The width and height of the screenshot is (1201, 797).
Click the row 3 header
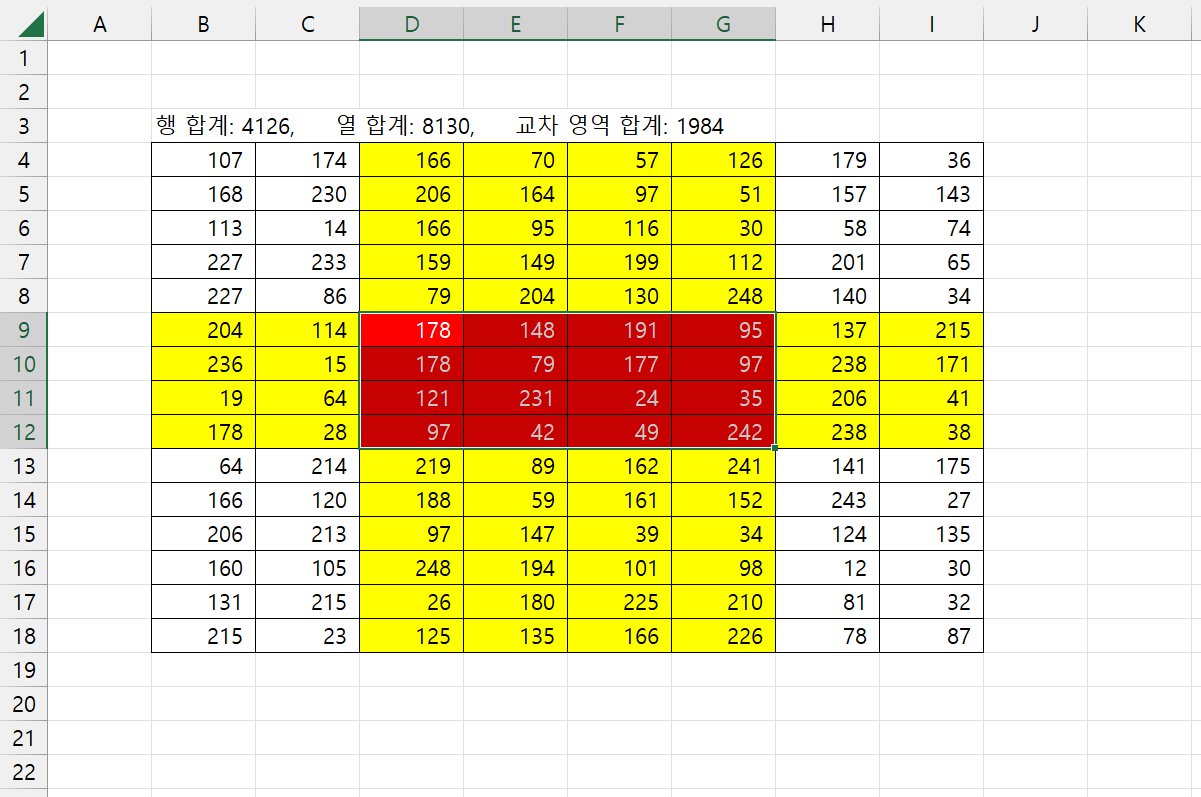pyautogui.click(x=24, y=126)
